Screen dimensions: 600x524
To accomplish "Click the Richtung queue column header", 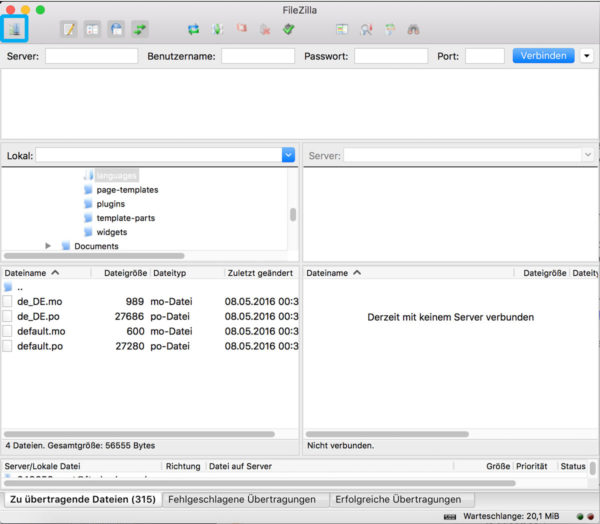I will [183, 466].
